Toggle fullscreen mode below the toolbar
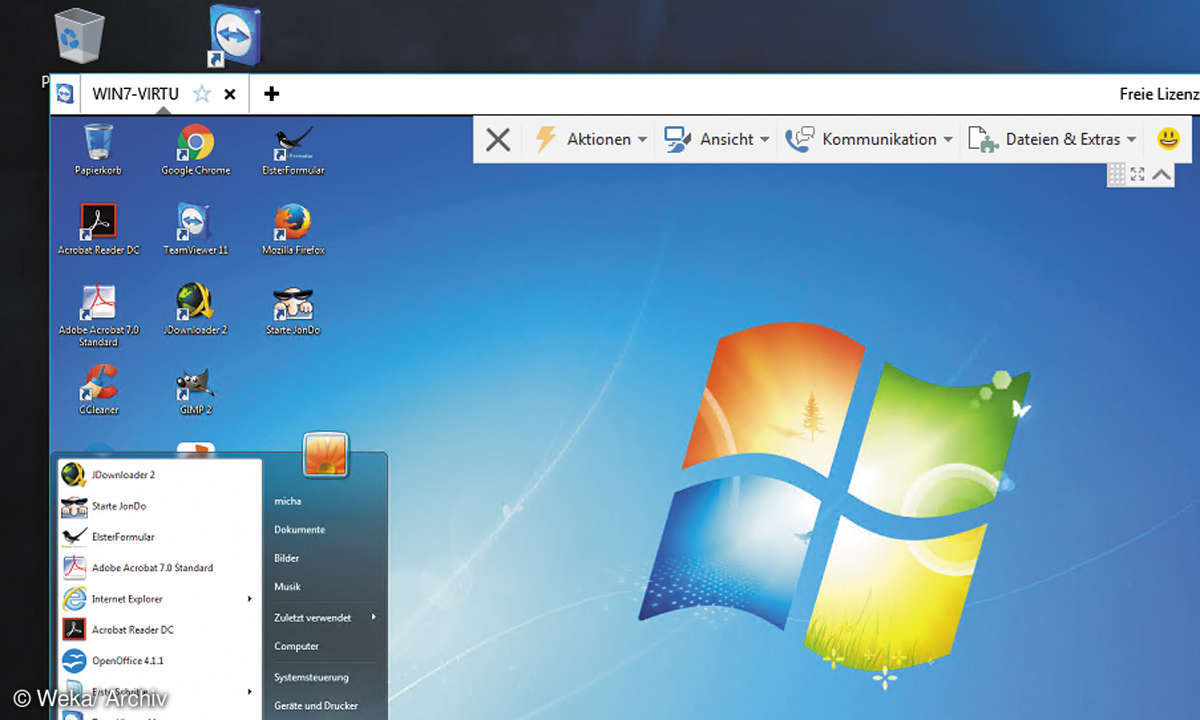The width and height of the screenshot is (1200, 720). pos(1138,174)
